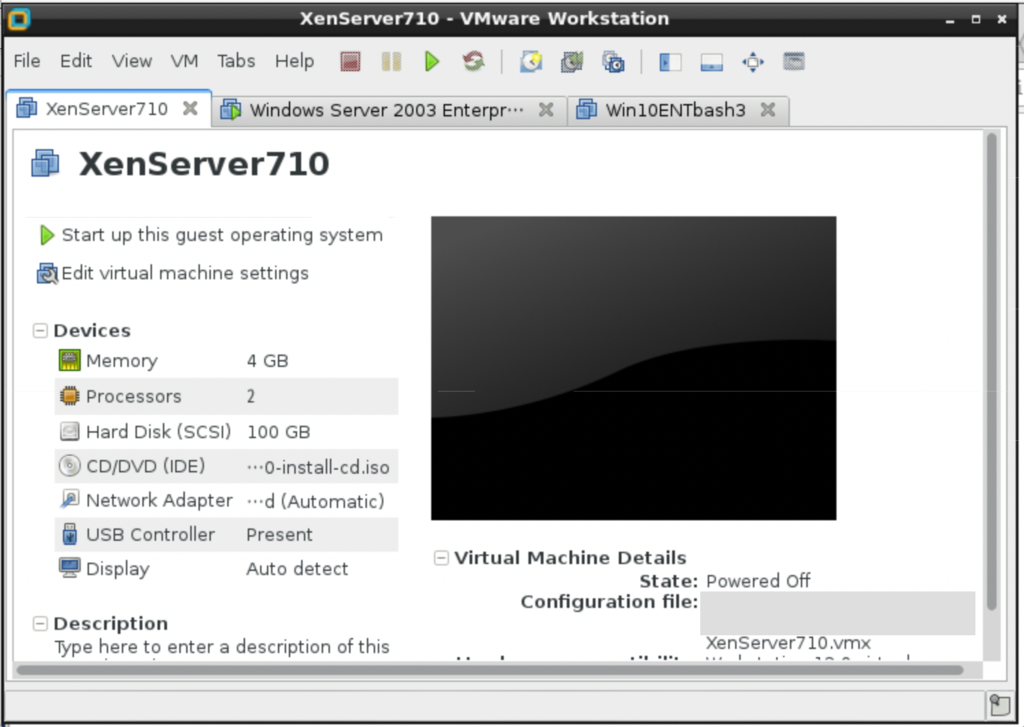Toggle the thumbnail bar toolbar icon
Screen dimensions: 1024x727
pyautogui.click(x=711, y=62)
